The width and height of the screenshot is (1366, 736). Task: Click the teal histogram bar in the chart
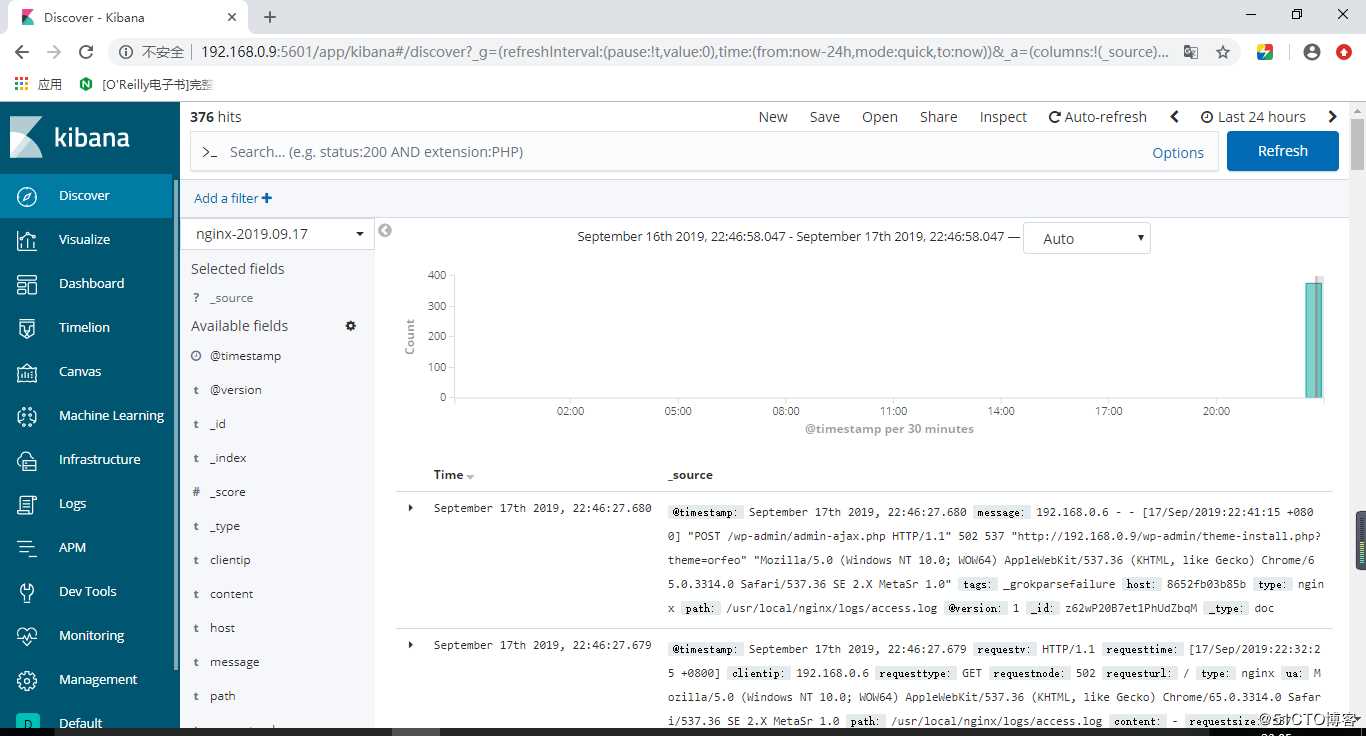tap(1312, 340)
